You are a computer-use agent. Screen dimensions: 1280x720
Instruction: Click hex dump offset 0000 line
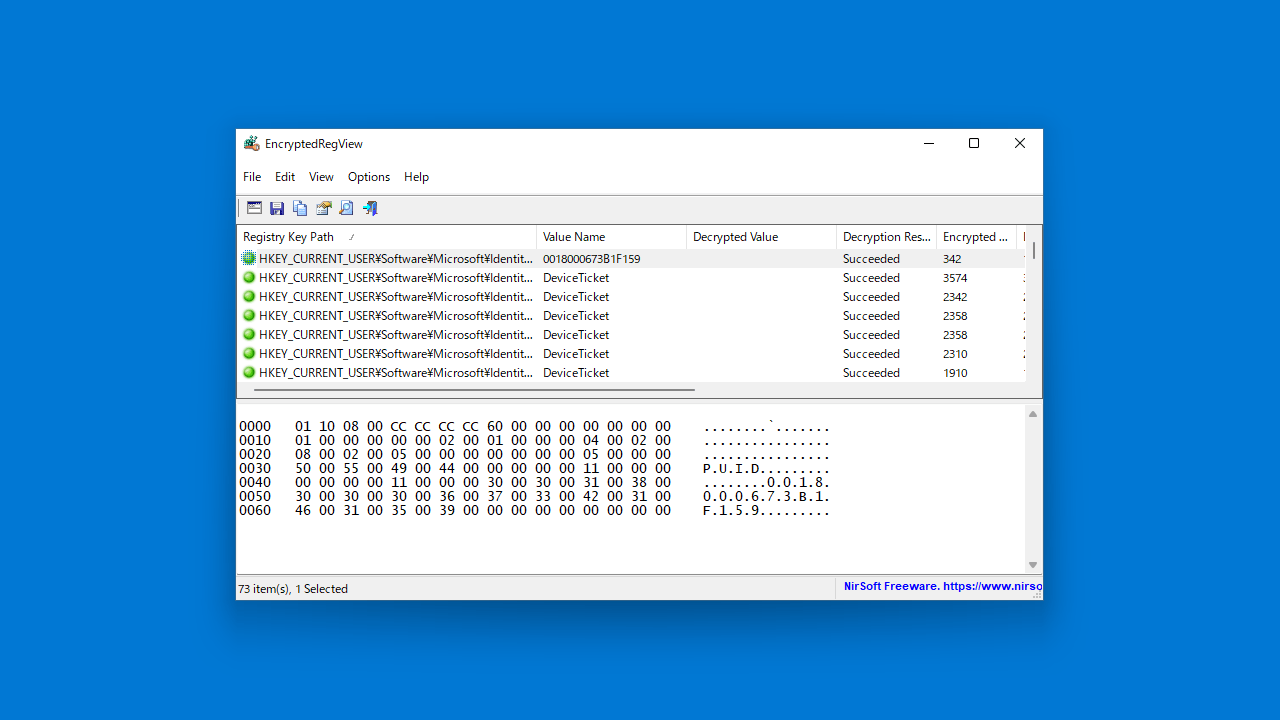pos(535,426)
